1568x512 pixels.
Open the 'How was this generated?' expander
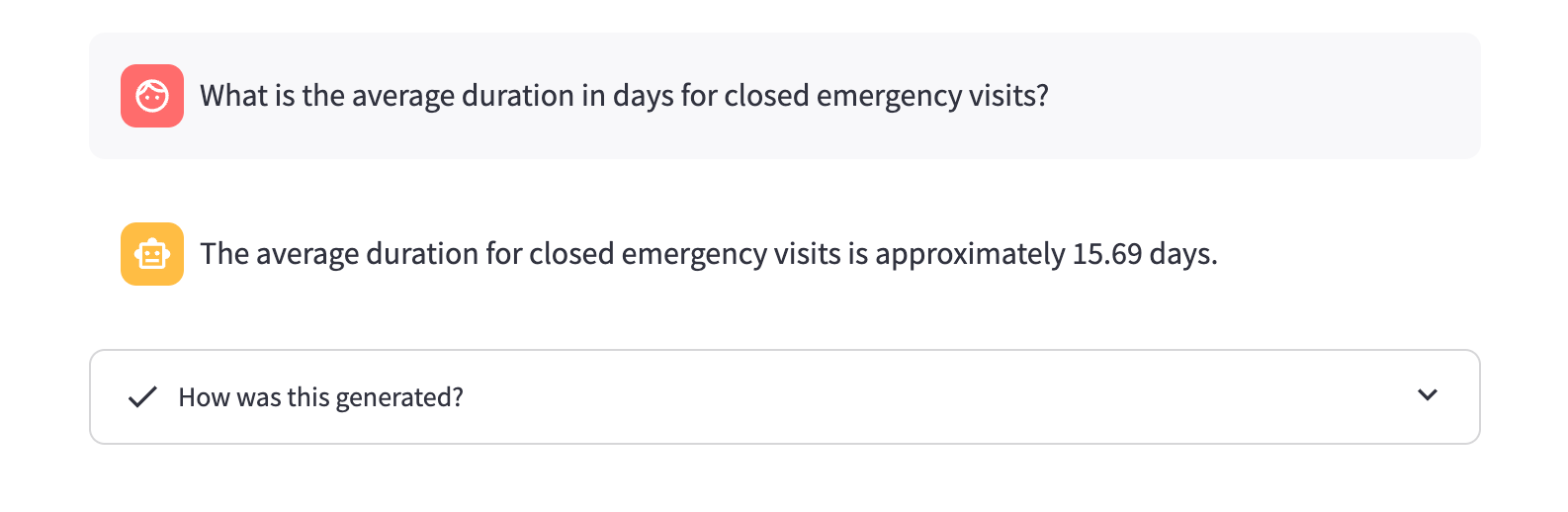(320, 397)
